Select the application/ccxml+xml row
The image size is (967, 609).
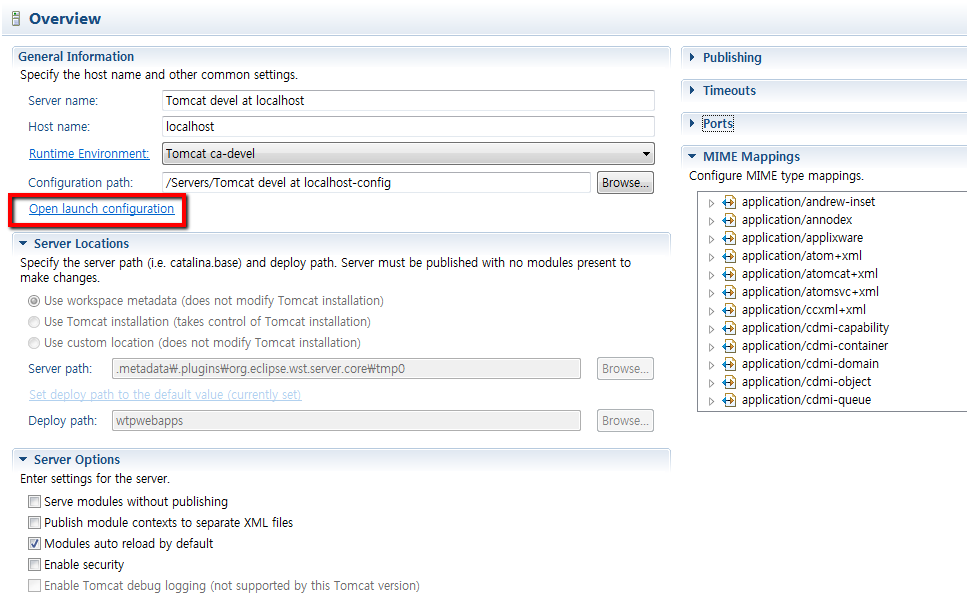(804, 310)
